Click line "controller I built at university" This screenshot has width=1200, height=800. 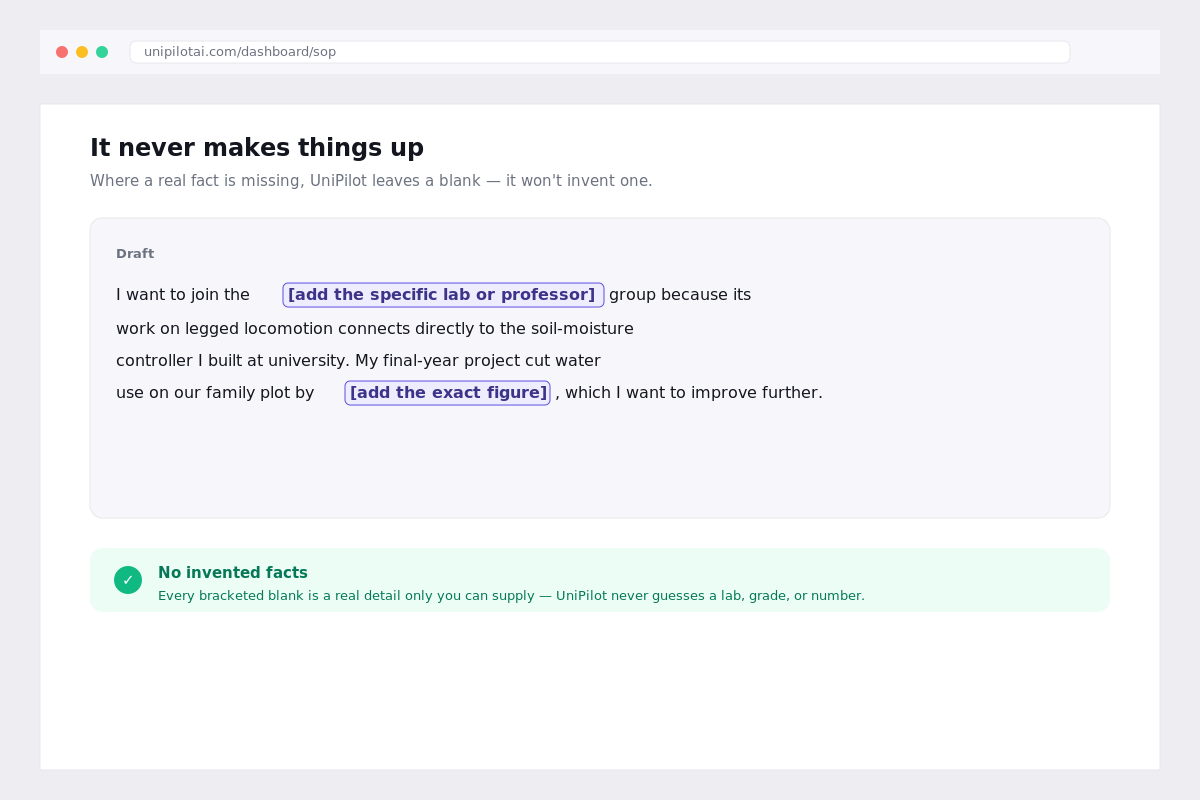point(358,361)
